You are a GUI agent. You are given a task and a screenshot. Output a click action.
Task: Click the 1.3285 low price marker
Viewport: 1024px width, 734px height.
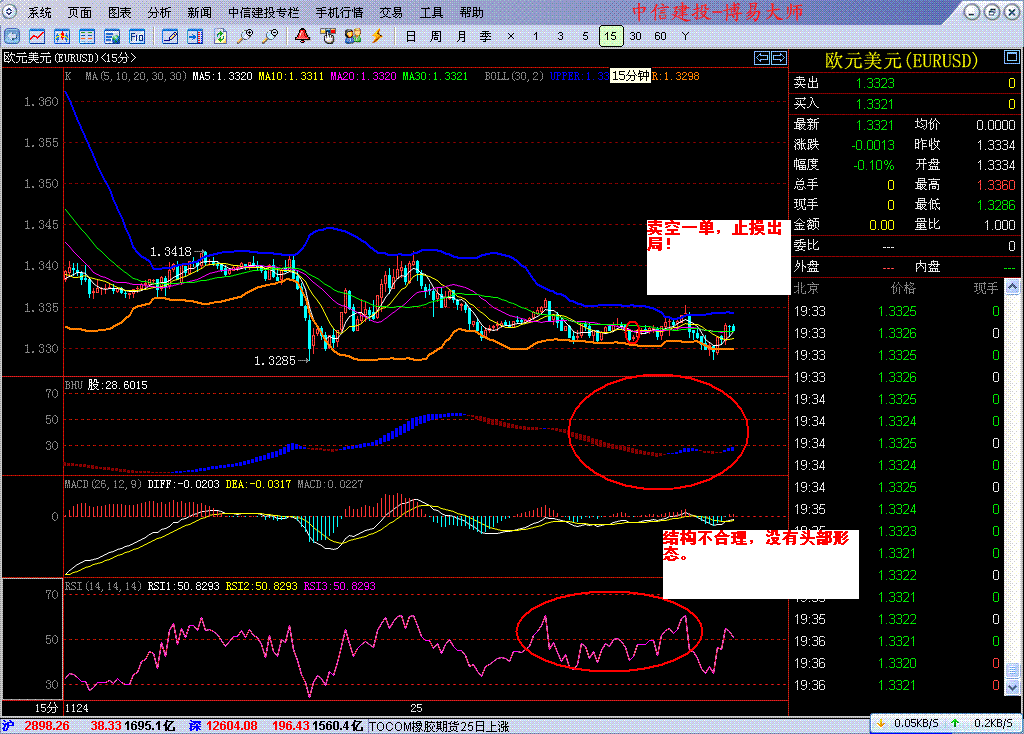point(274,360)
